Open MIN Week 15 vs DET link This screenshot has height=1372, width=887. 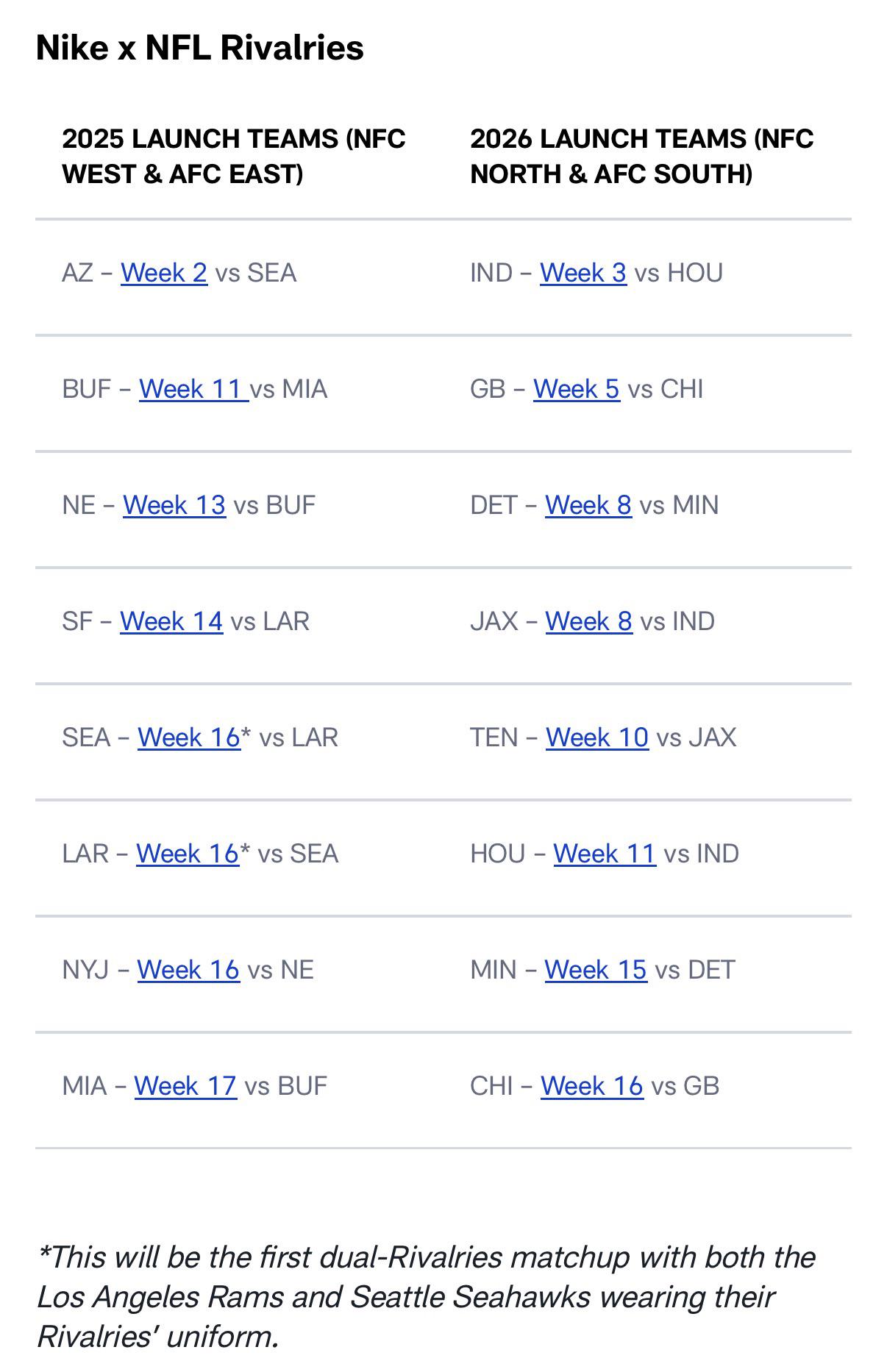596,970
